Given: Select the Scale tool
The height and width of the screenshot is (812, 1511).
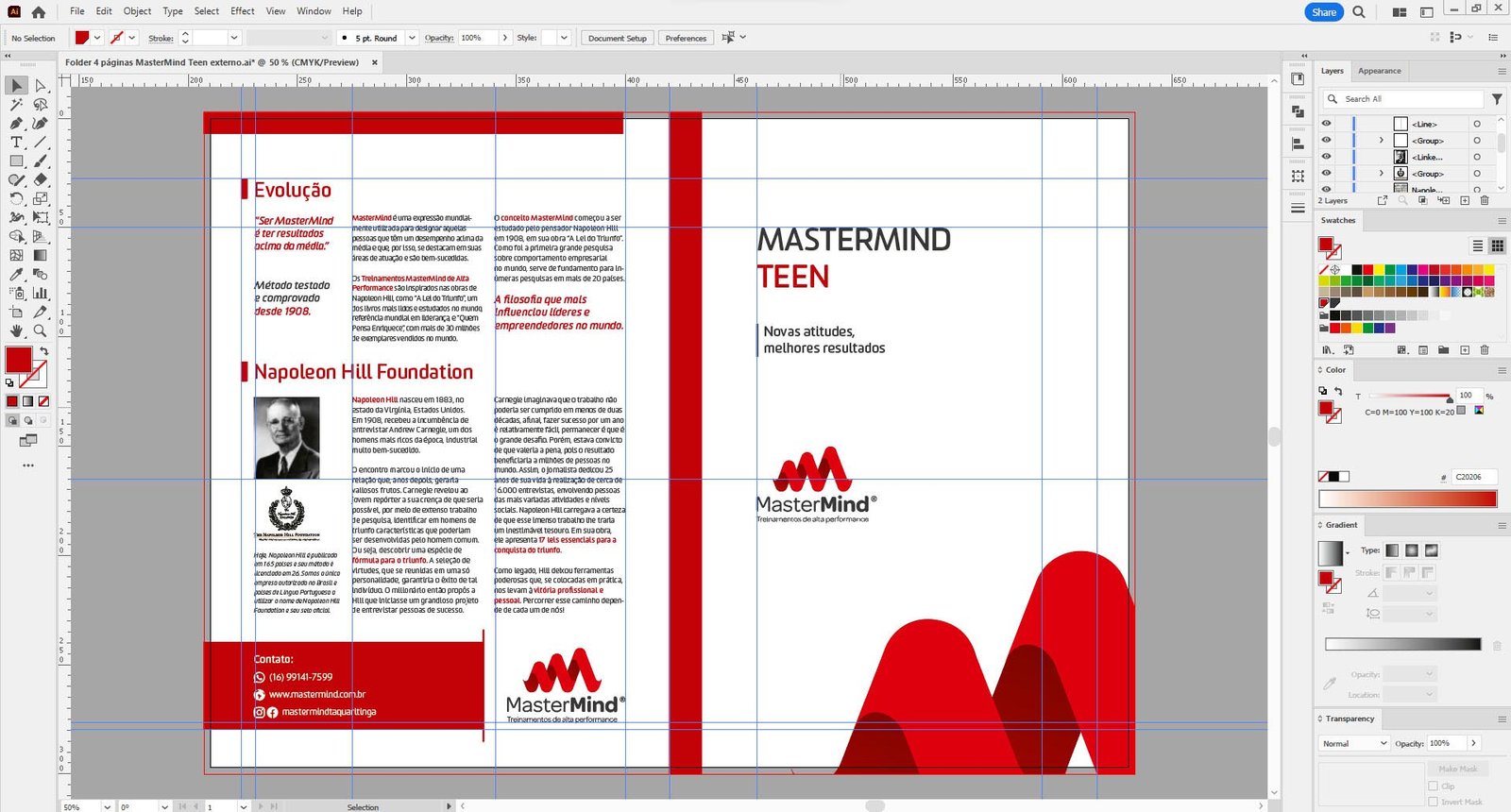Looking at the screenshot, I should [x=41, y=198].
